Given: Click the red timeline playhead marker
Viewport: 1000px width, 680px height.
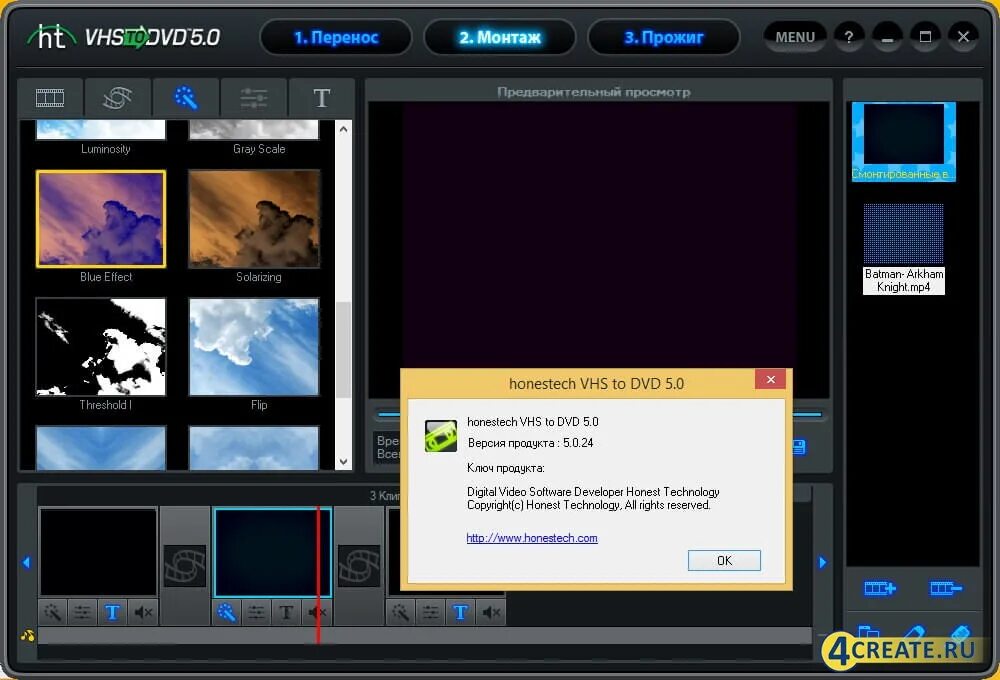Looking at the screenshot, I should pyautogui.click(x=318, y=575).
